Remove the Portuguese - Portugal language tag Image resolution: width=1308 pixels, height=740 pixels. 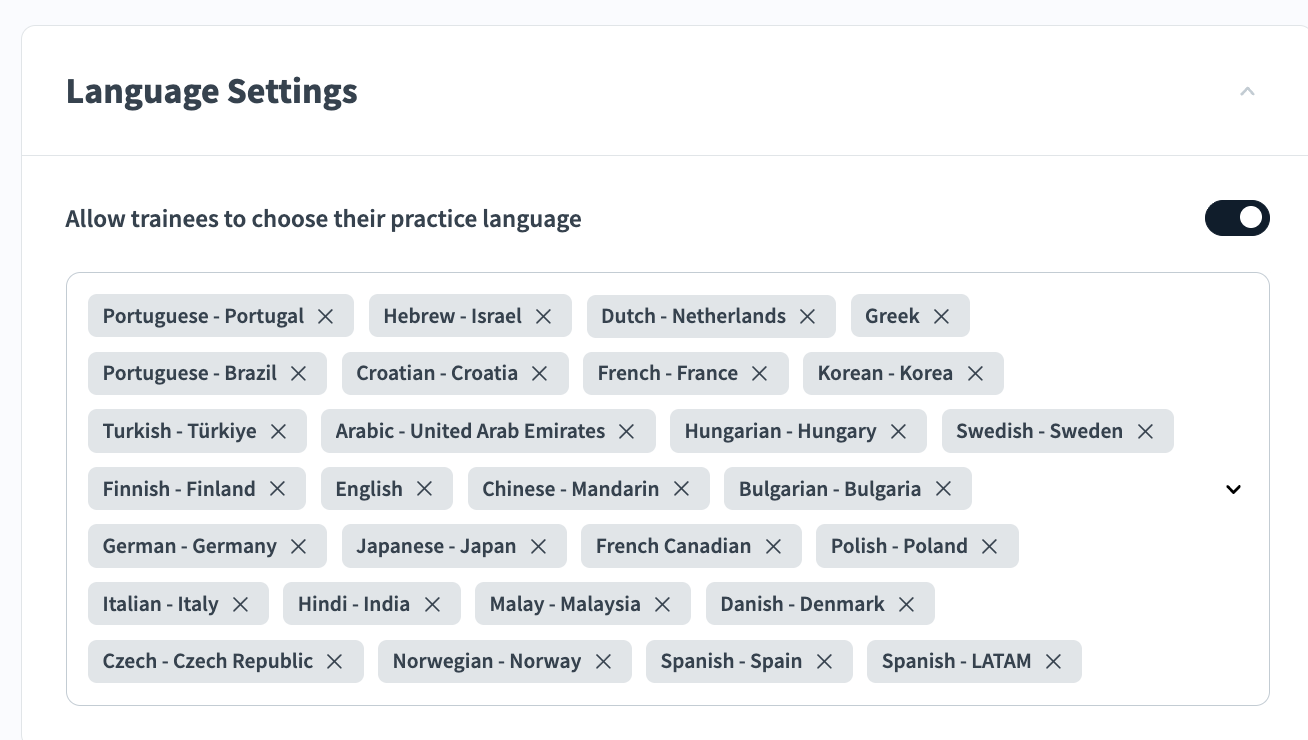tap(326, 316)
